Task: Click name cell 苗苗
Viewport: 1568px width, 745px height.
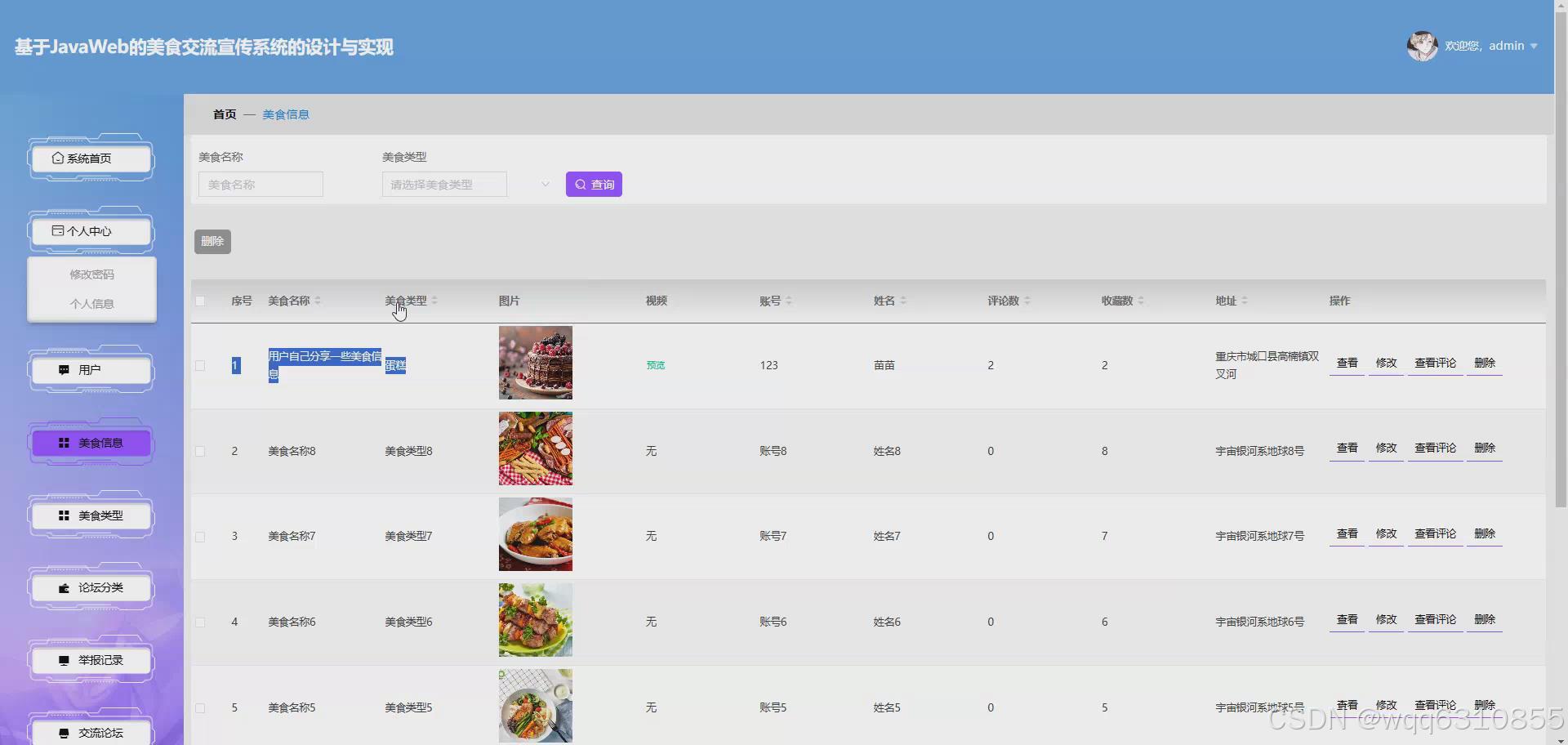Action: click(884, 365)
